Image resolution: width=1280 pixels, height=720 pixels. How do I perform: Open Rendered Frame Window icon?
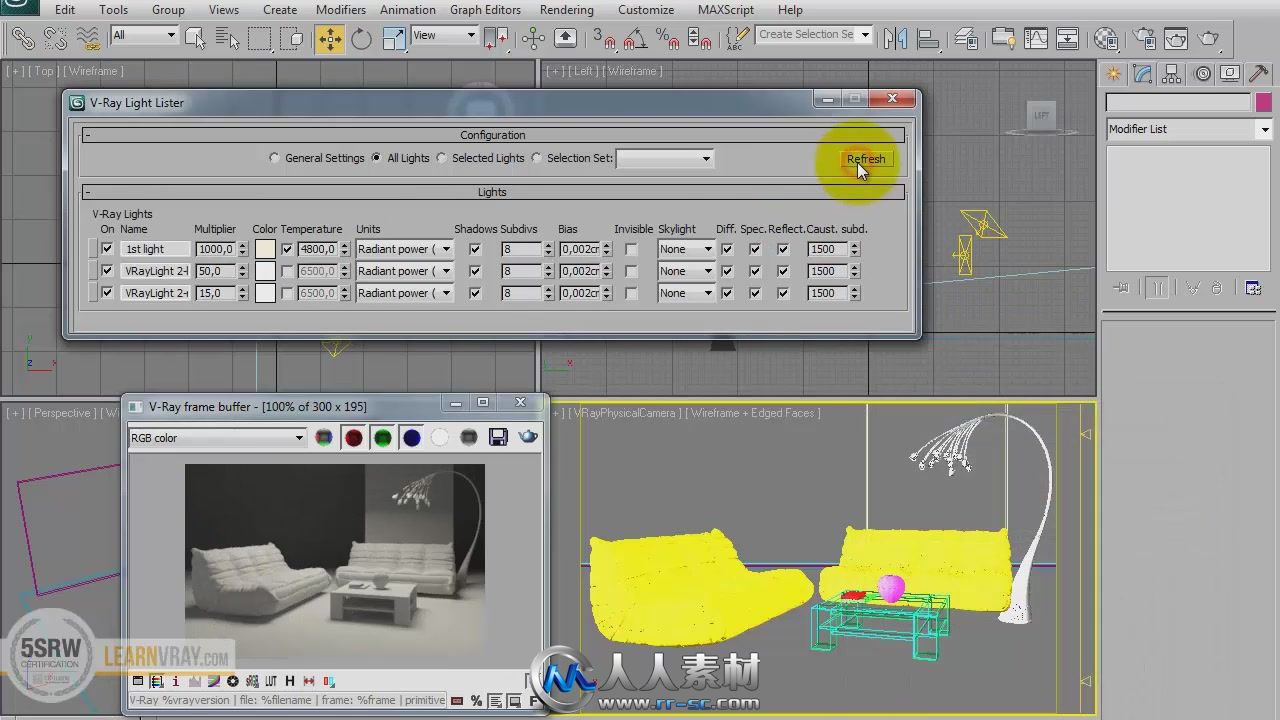pyautogui.click(x=1176, y=39)
